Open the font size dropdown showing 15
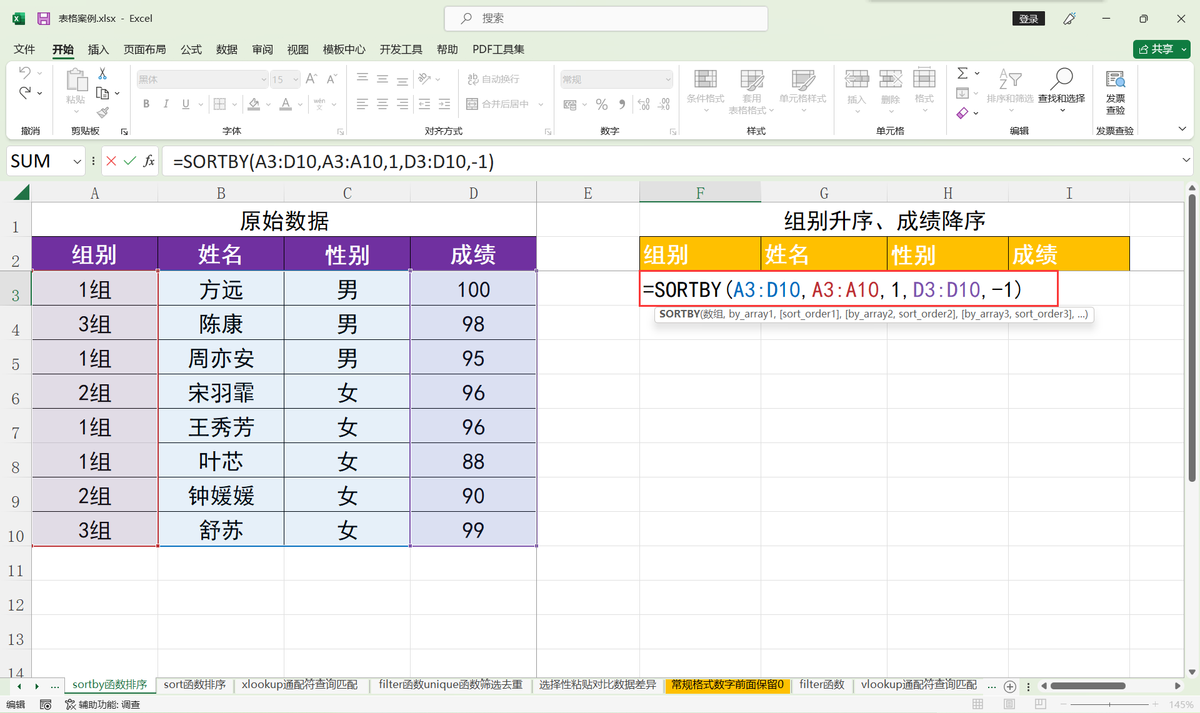 pyautogui.click(x=285, y=79)
